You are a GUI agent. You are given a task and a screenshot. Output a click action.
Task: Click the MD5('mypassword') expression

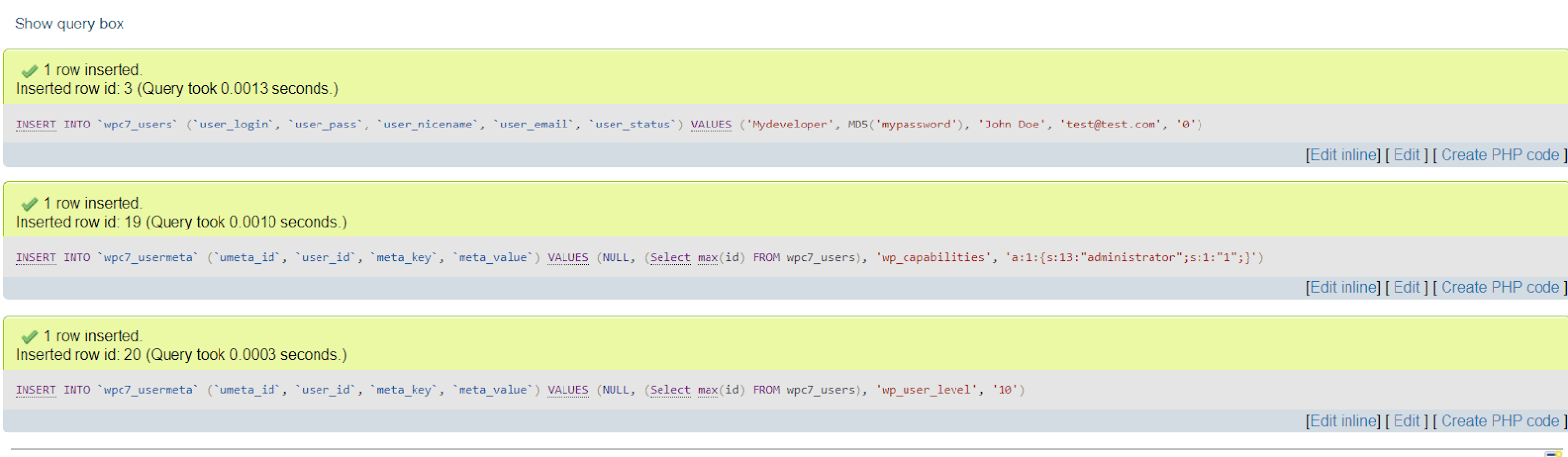click(906, 125)
